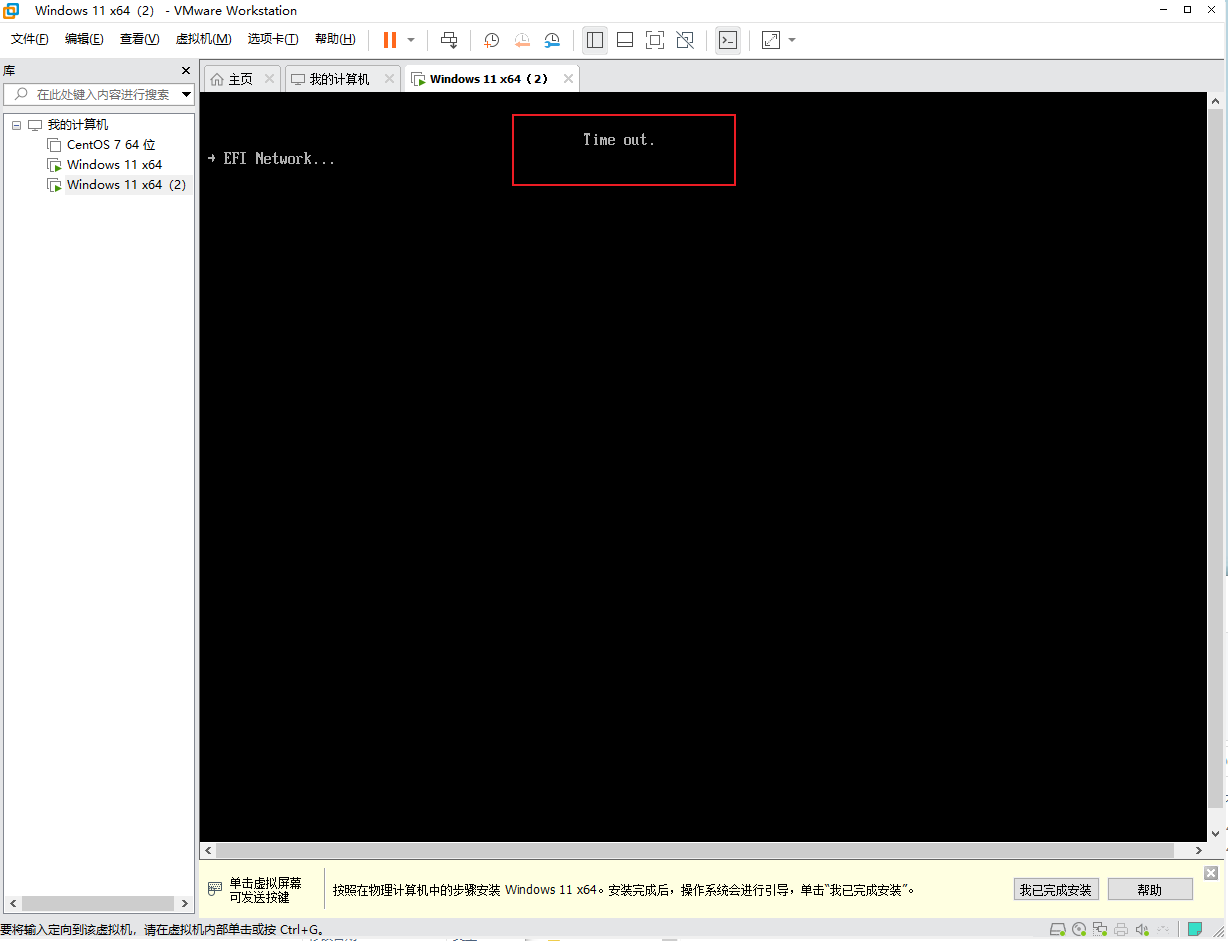Close the 主页 tab

point(269,79)
